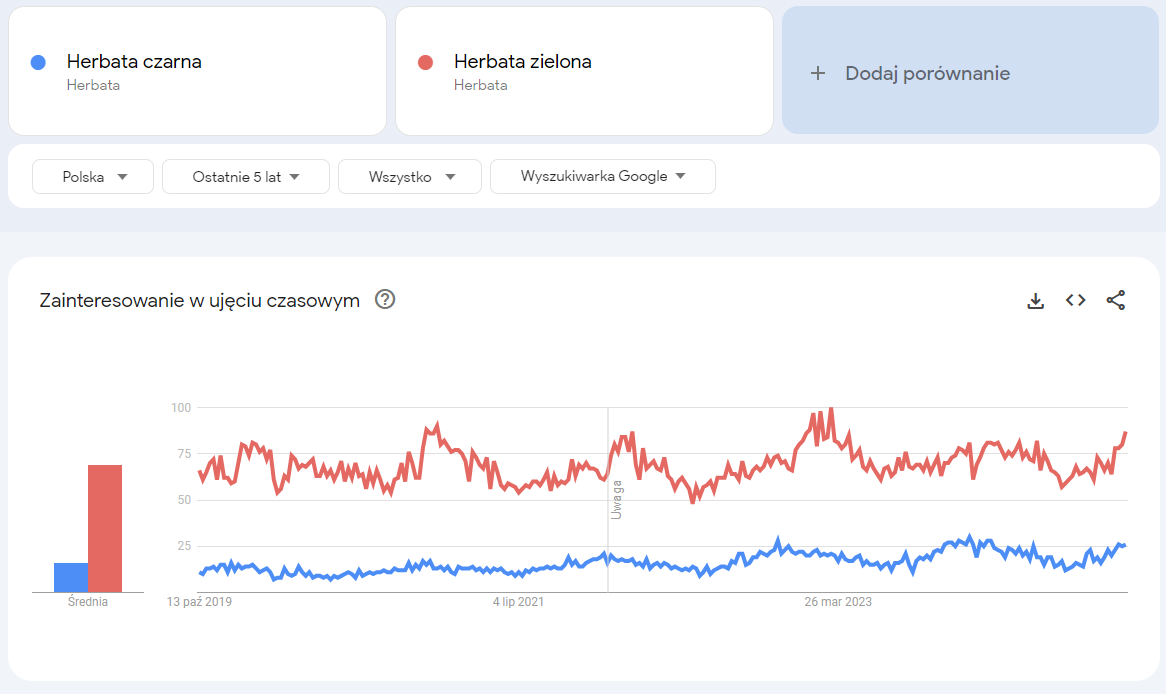
Task: Open help about Zainteresowanie w ujęciu czasowym
Action: 385,299
